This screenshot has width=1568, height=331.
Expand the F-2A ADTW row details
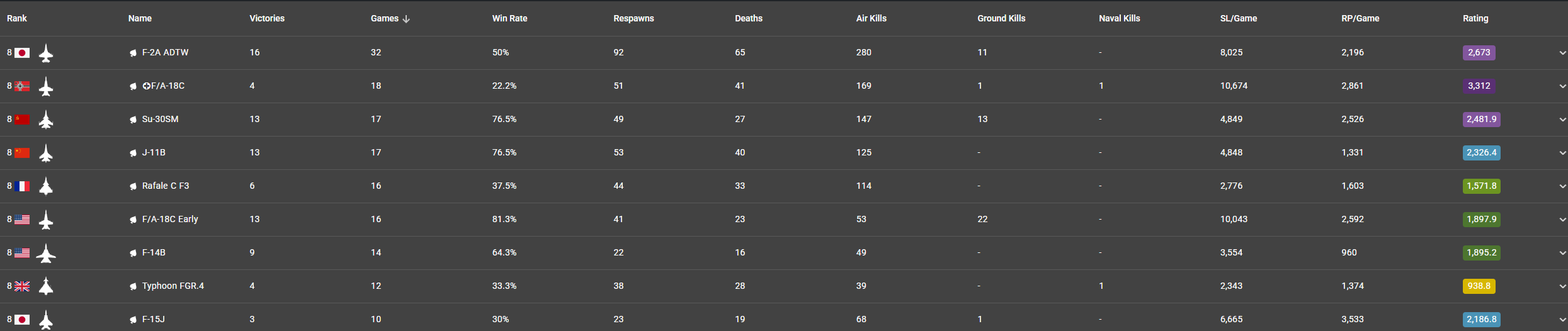pyautogui.click(x=1562, y=53)
